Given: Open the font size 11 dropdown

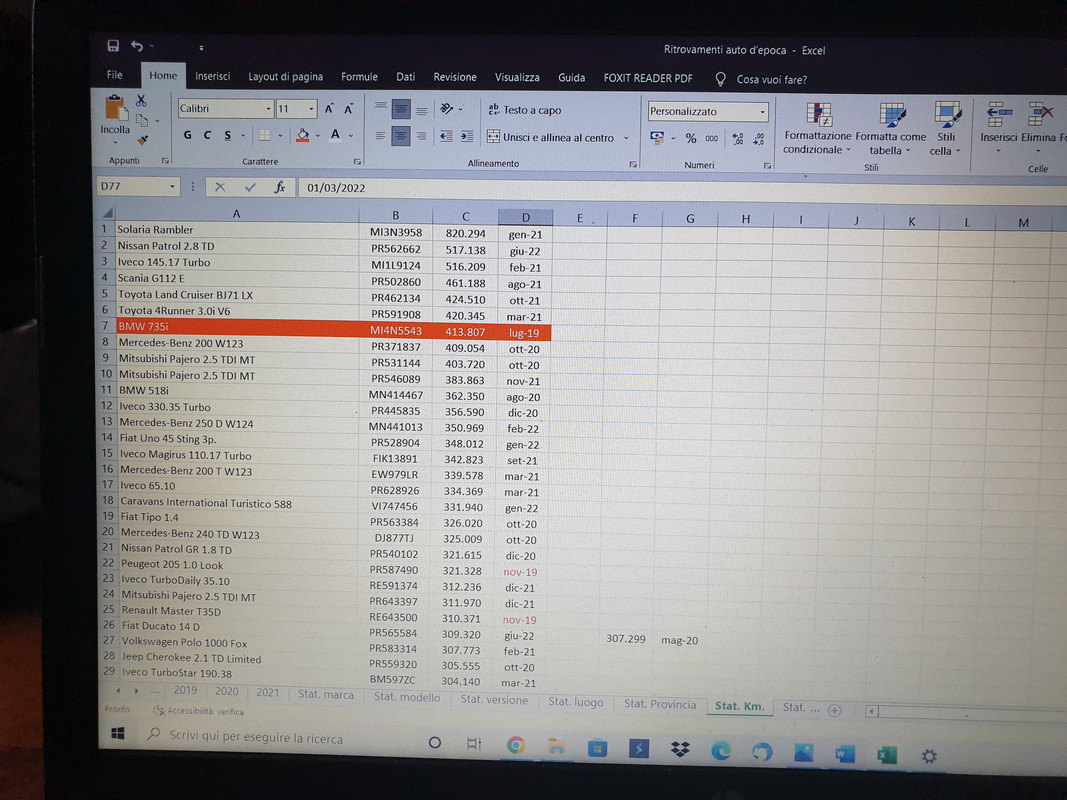Looking at the screenshot, I should [311, 109].
